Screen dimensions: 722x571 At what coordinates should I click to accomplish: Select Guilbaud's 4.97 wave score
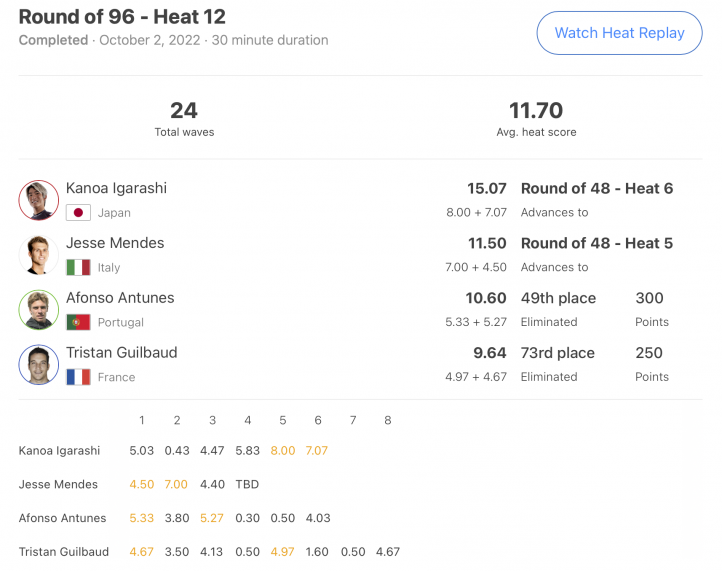pos(282,552)
